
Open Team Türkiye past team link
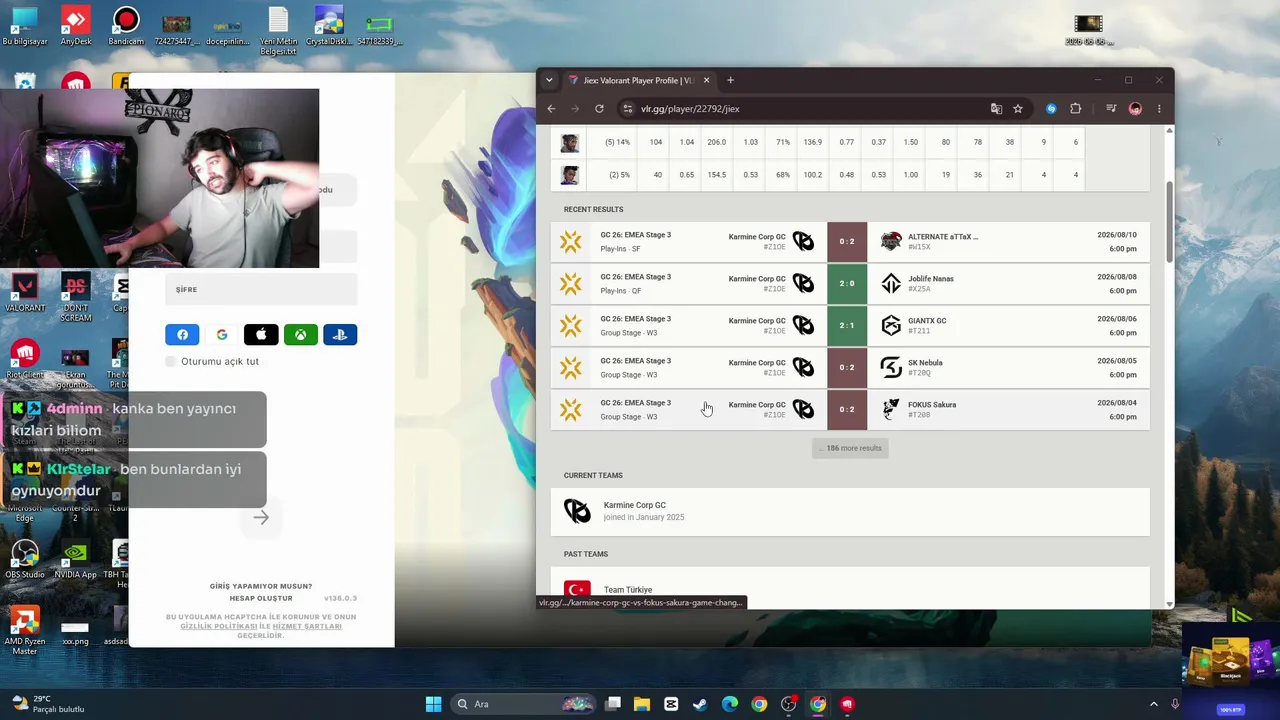[x=850, y=587]
